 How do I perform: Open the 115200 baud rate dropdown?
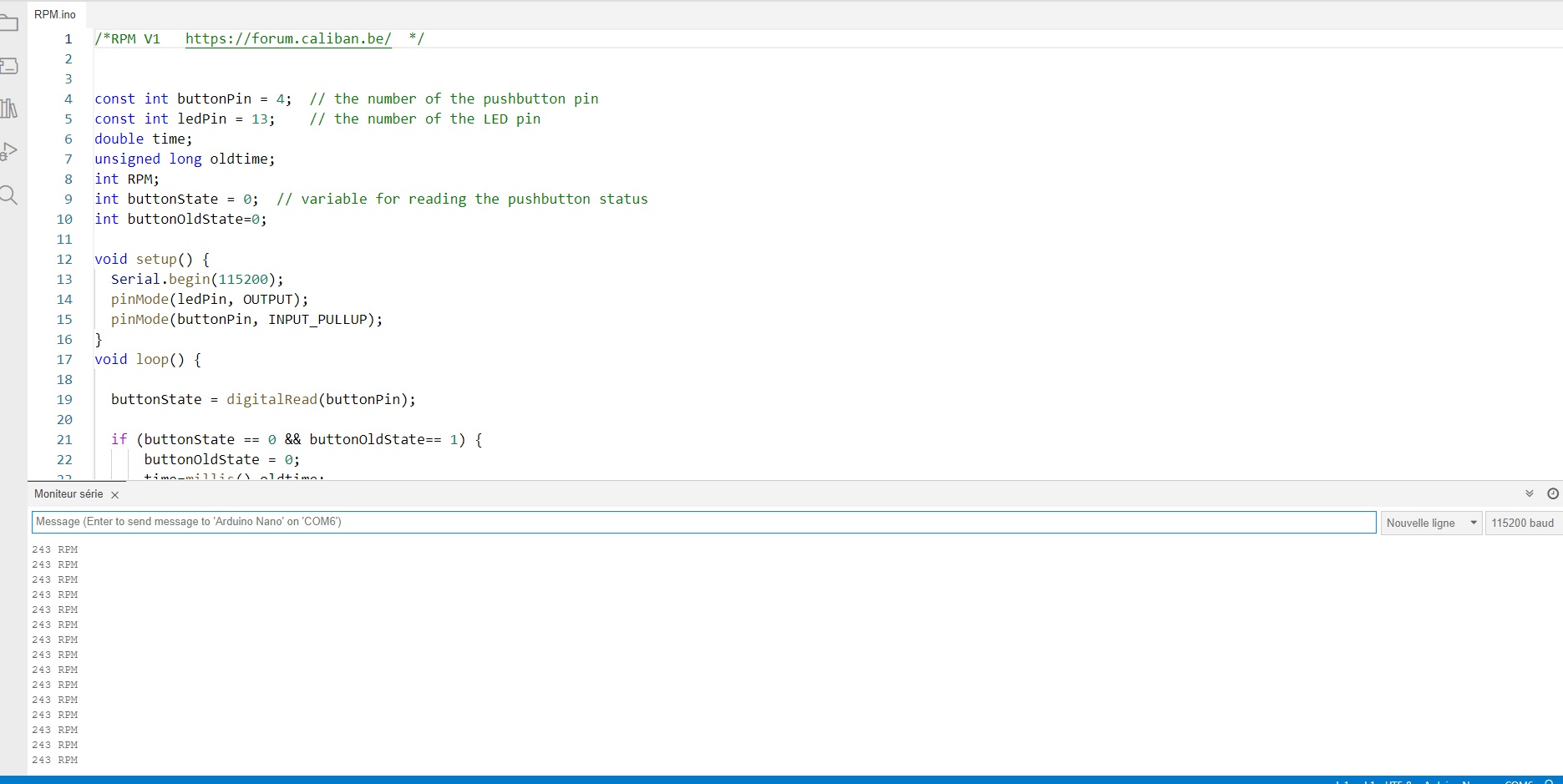[x=1522, y=523]
